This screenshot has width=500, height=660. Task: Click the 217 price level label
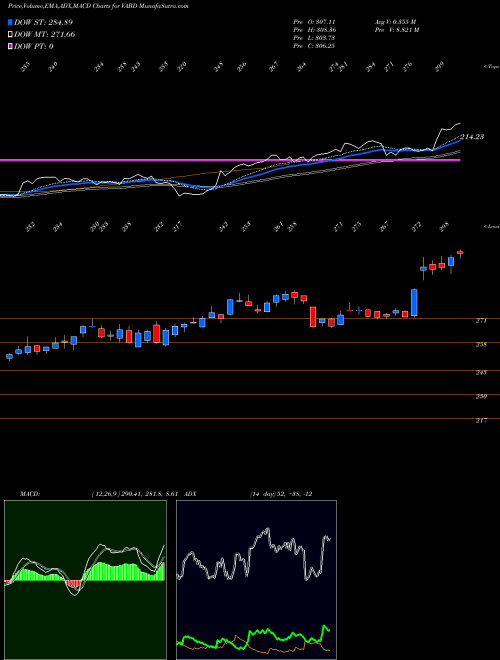tap(481, 420)
